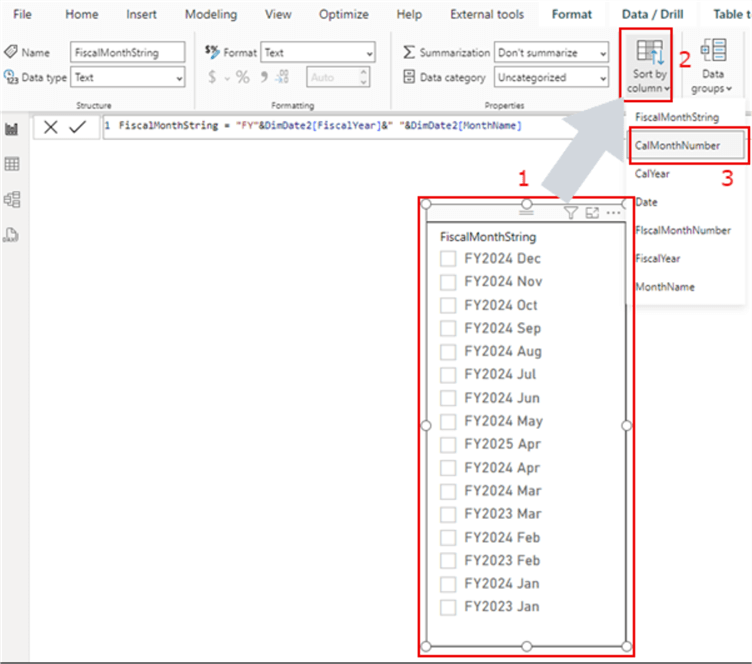Select the FY2023 Jan checkbox
Viewport: 752px width, 664px height.
(x=448, y=607)
